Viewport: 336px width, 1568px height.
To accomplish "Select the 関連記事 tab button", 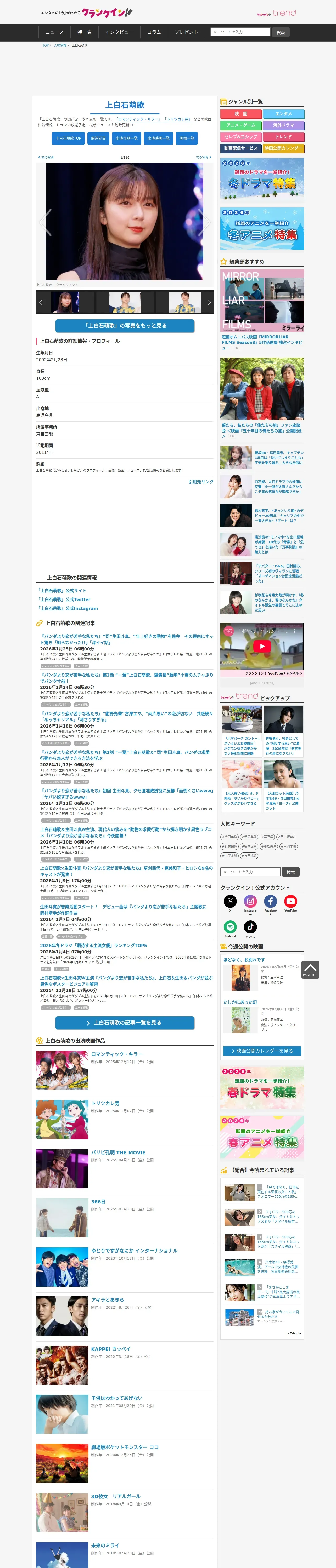I will [98, 138].
